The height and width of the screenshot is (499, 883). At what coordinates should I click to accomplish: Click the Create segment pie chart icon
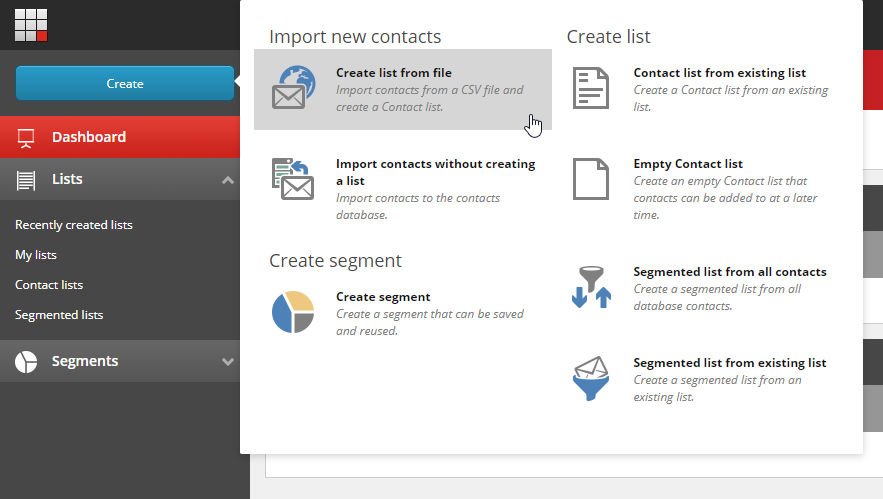click(x=293, y=312)
